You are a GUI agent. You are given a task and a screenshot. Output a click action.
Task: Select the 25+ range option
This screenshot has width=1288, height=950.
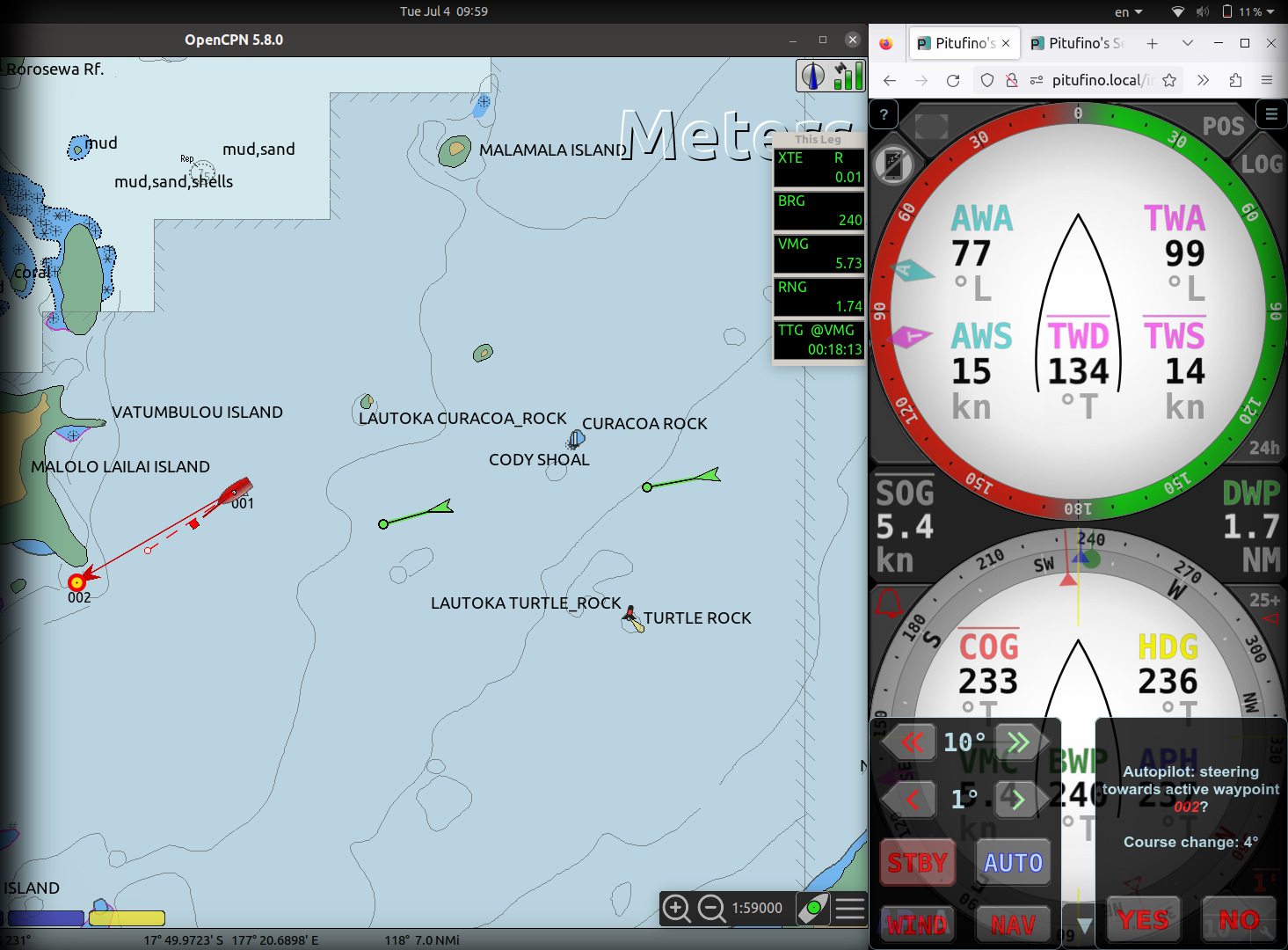pos(1263,600)
